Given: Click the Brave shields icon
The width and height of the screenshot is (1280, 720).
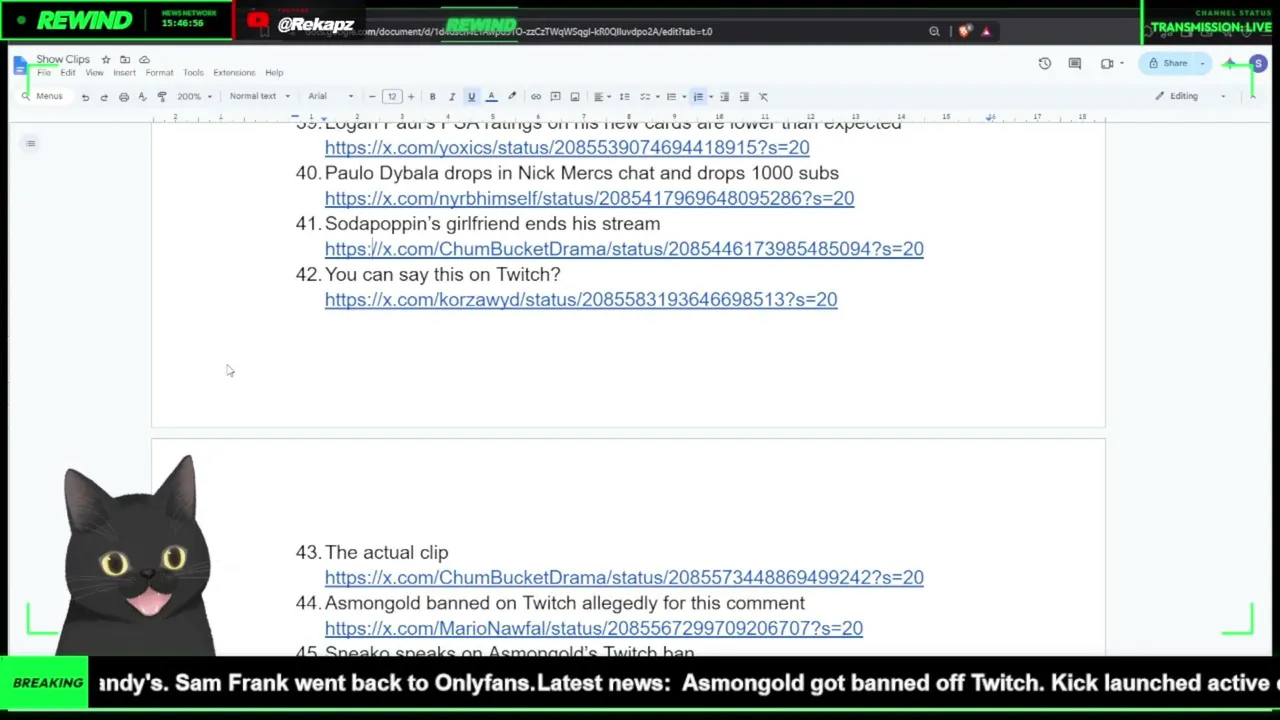Looking at the screenshot, I should [963, 32].
